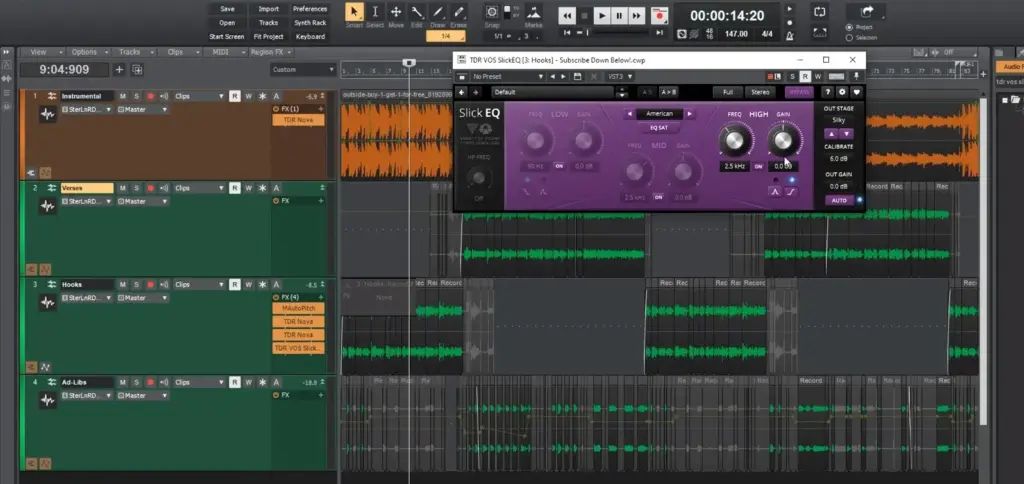
Task: Open SlickEQ settings gear
Action: (x=842, y=93)
